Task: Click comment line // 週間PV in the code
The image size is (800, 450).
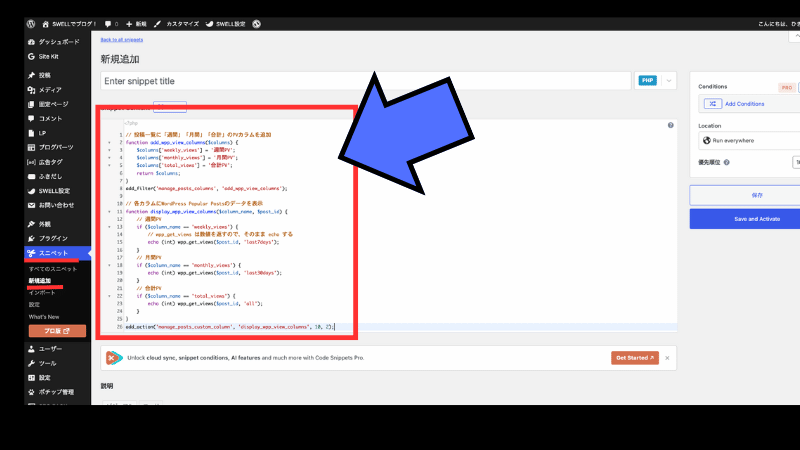Action: pos(148,219)
